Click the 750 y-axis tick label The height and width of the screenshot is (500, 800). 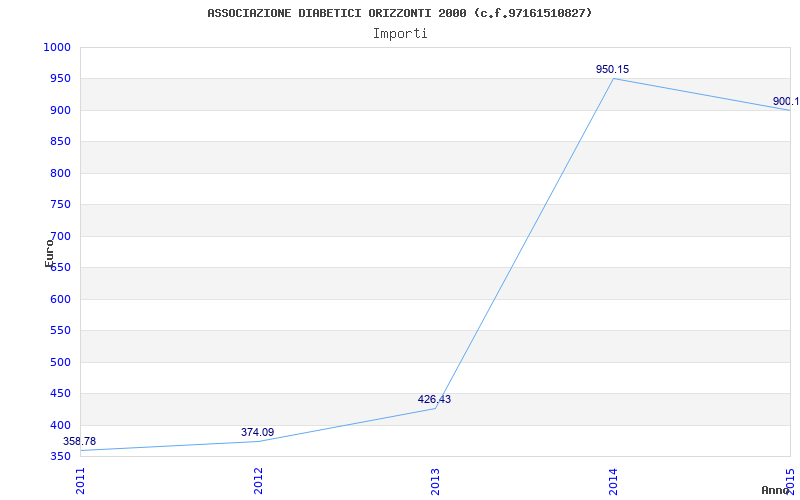(x=60, y=205)
